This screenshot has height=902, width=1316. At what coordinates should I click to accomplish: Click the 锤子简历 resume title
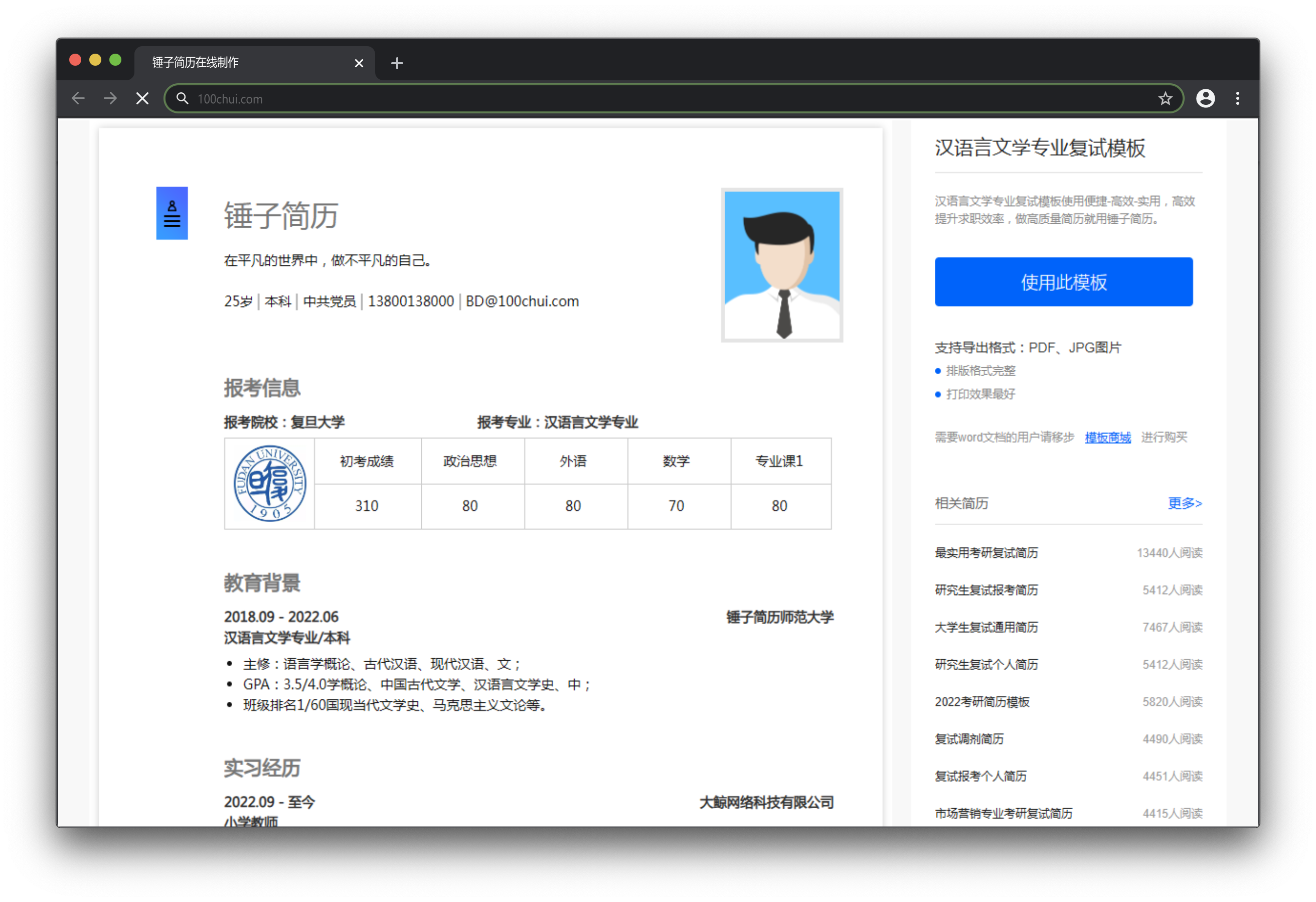(x=281, y=216)
